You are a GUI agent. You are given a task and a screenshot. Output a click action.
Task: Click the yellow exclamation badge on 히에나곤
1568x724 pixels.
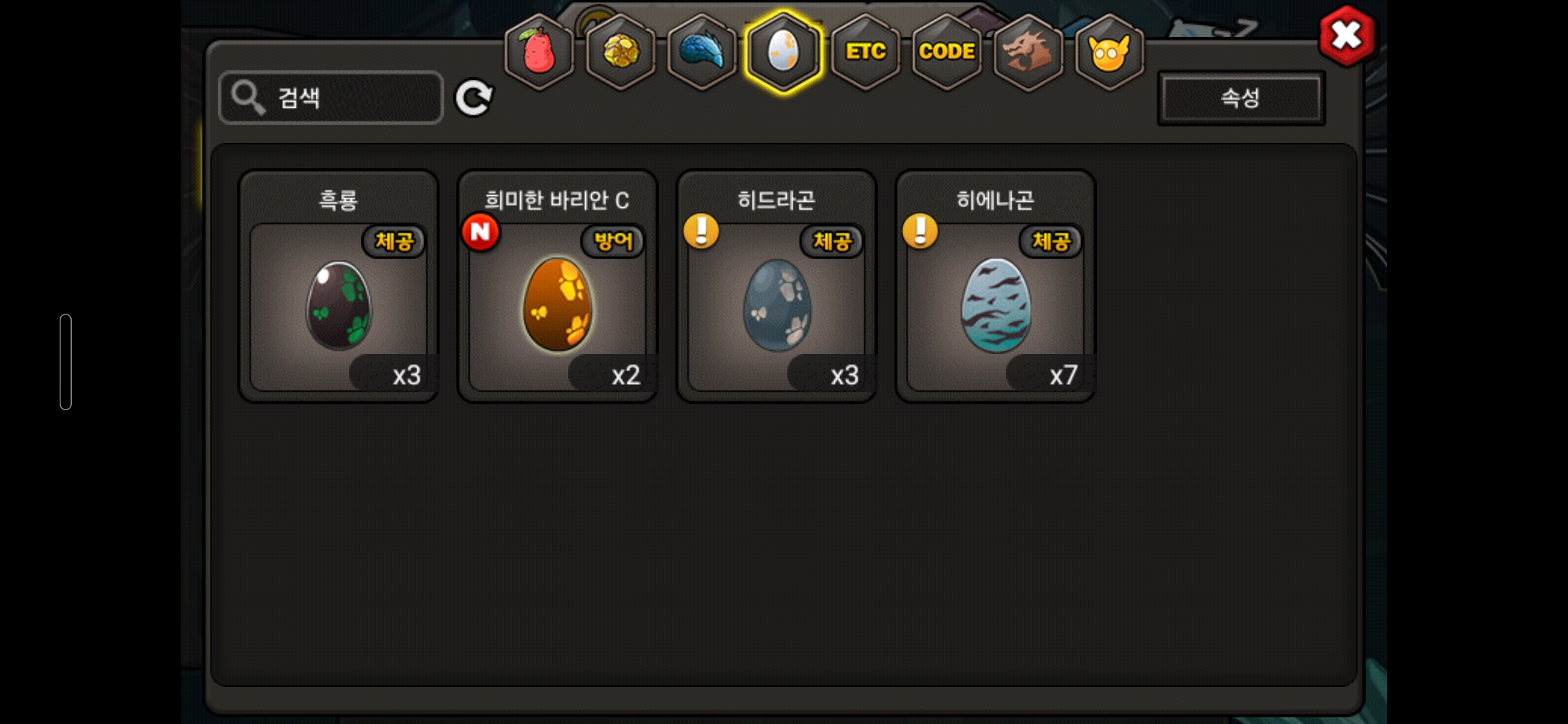920,231
